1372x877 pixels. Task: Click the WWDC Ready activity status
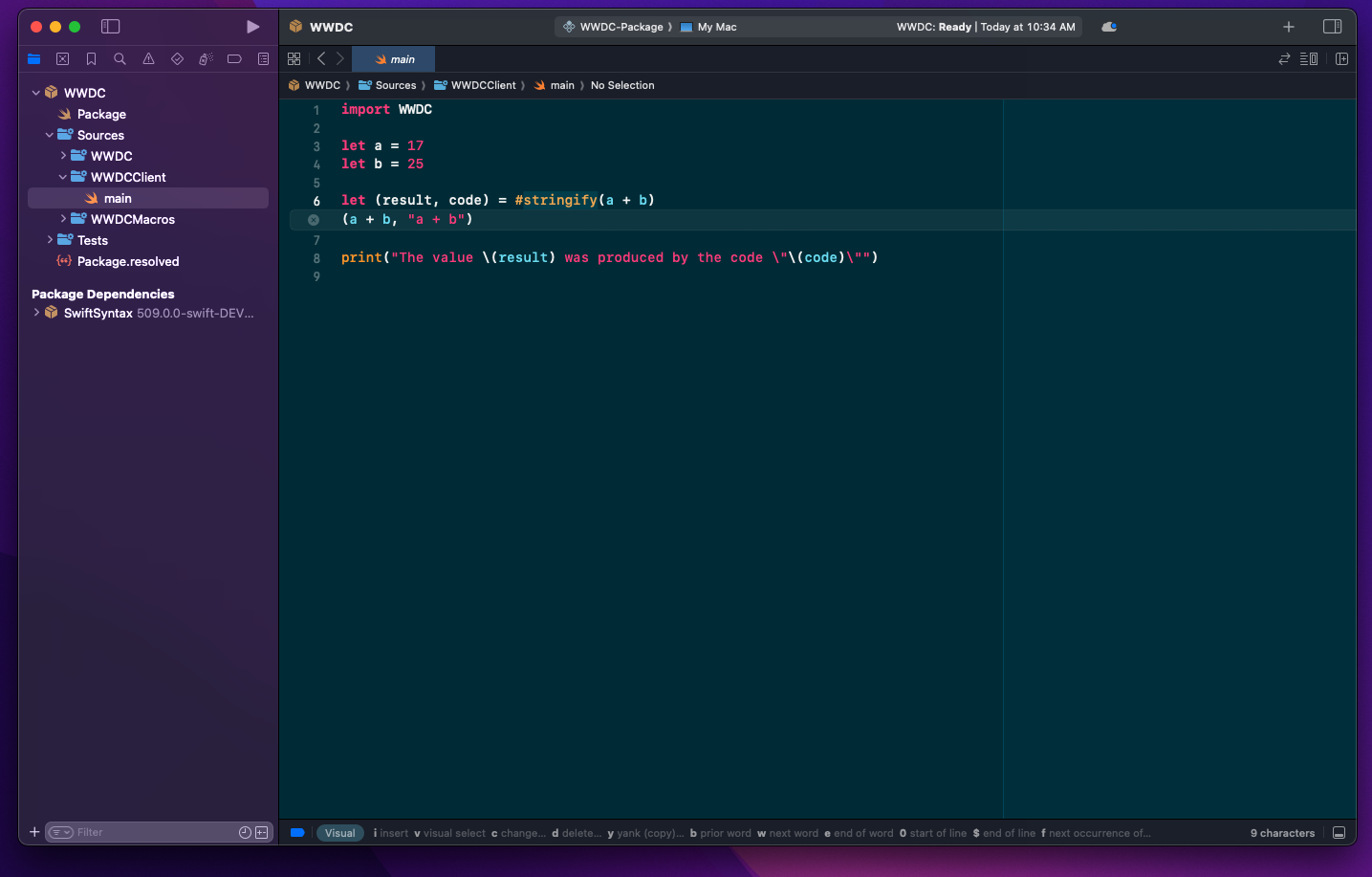tap(986, 27)
